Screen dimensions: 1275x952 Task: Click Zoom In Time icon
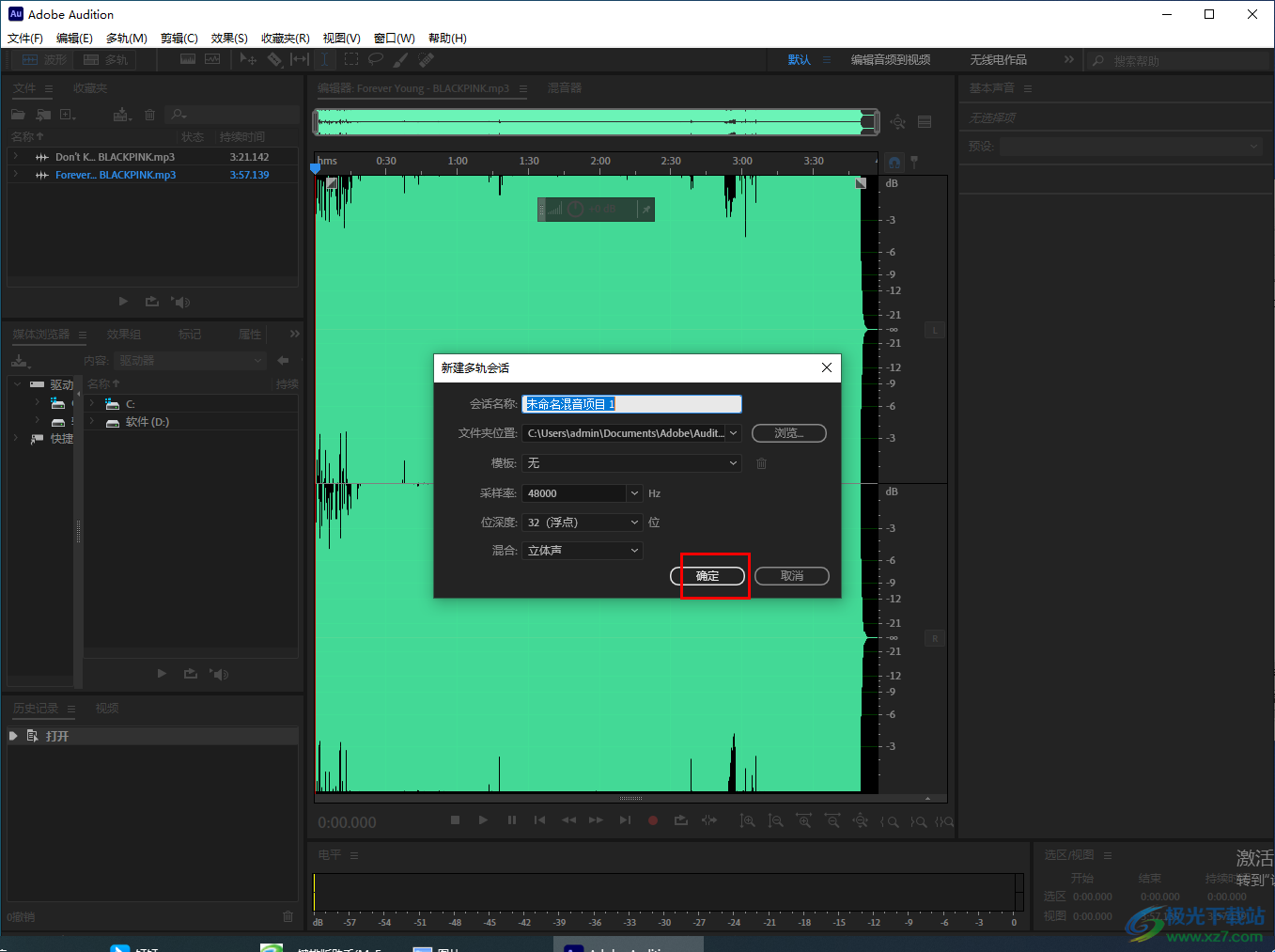point(804,820)
